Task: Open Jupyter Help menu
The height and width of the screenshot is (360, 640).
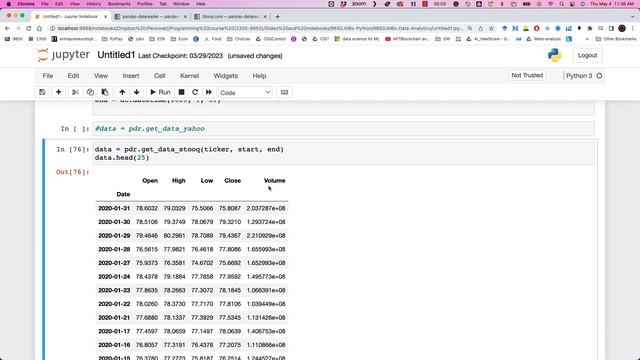Action: (259, 76)
